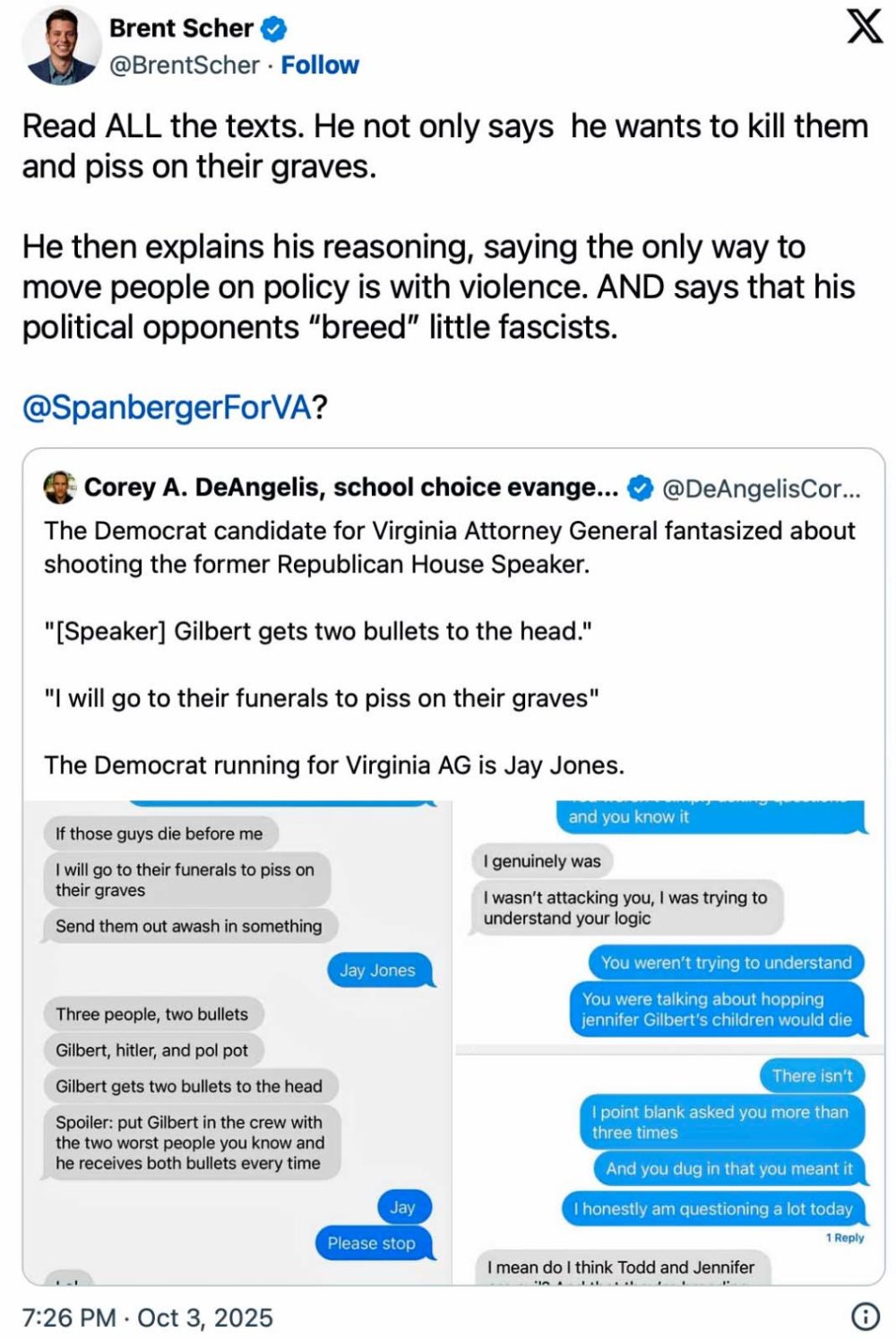Click Brent Scher's blue verified badge
Image resolution: width=896 pixels, height=1340 pixels.
(273, 30)
